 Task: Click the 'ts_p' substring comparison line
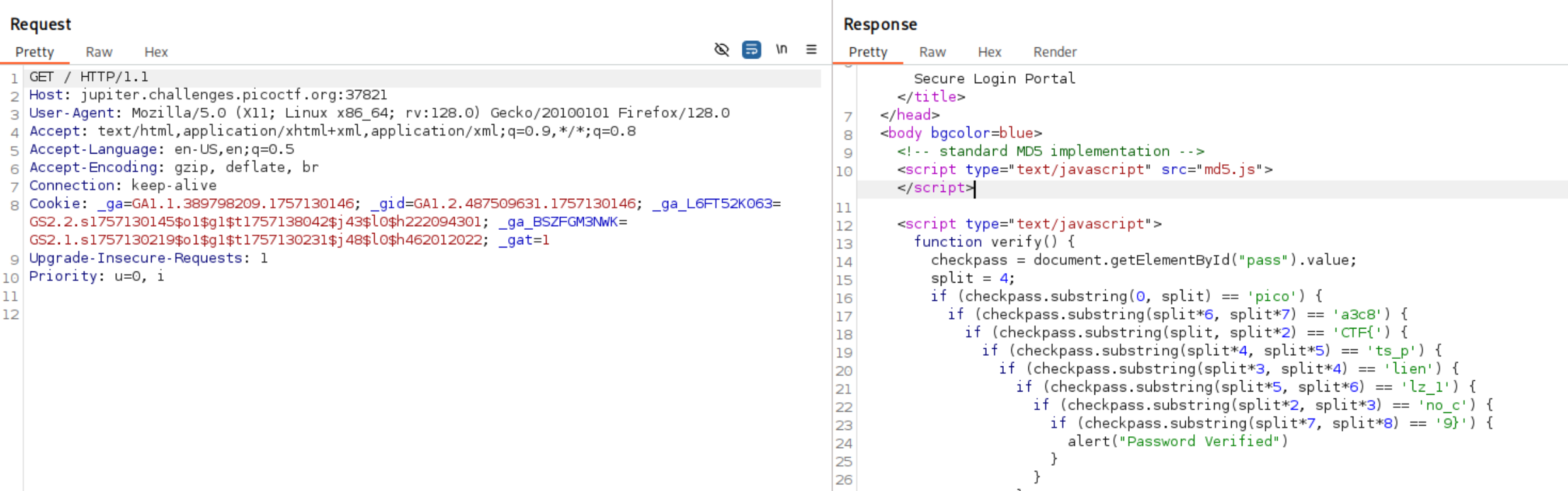pyautogui.click(x=1212, y=351)
